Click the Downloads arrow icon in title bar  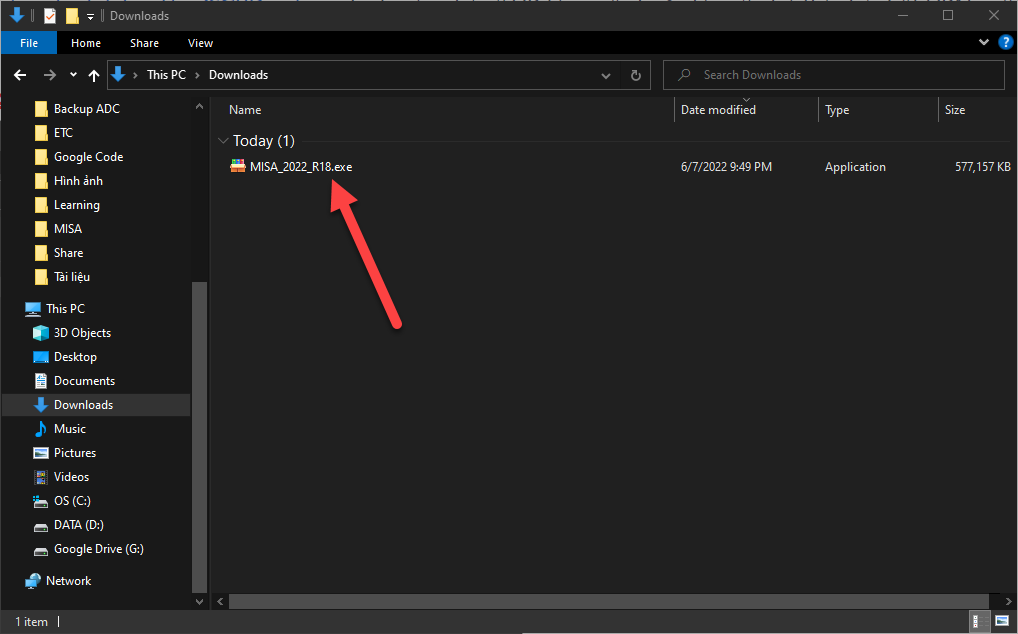click(x=18, y=16)
